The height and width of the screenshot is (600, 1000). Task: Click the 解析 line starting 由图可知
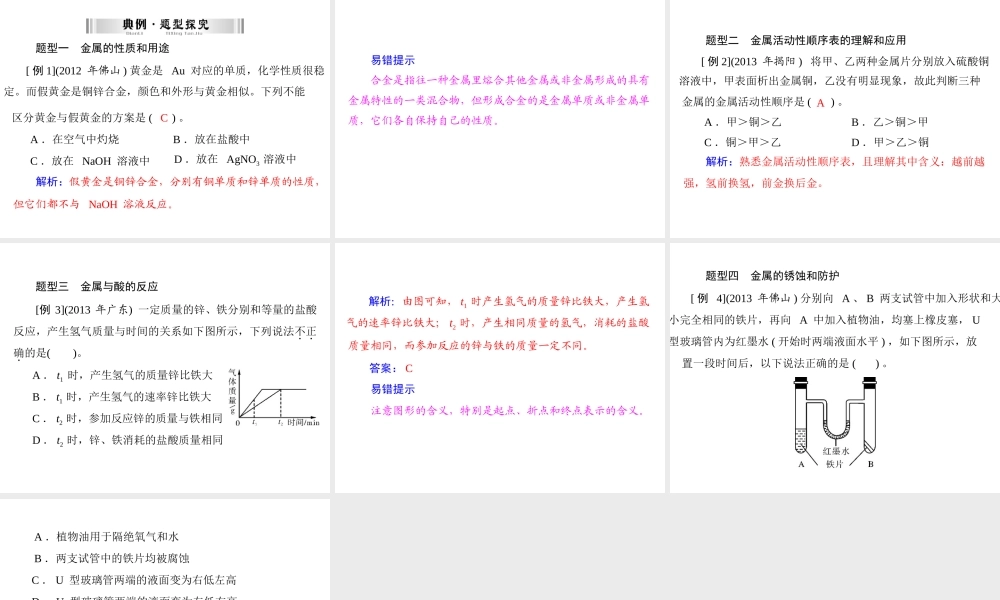pyautogui.click(x=509, y=302)
